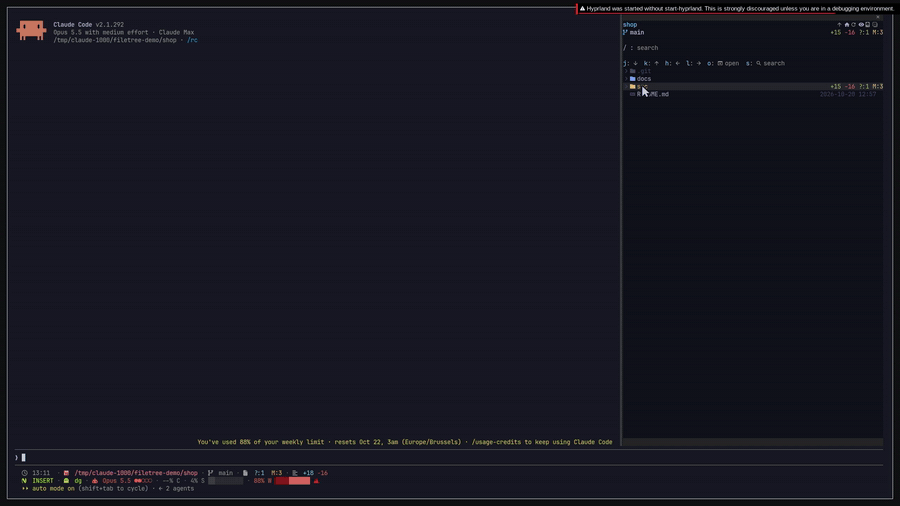Click the main branch label in file tree
The height and width of the screenshot is (506, 900).
click(637, 33)
